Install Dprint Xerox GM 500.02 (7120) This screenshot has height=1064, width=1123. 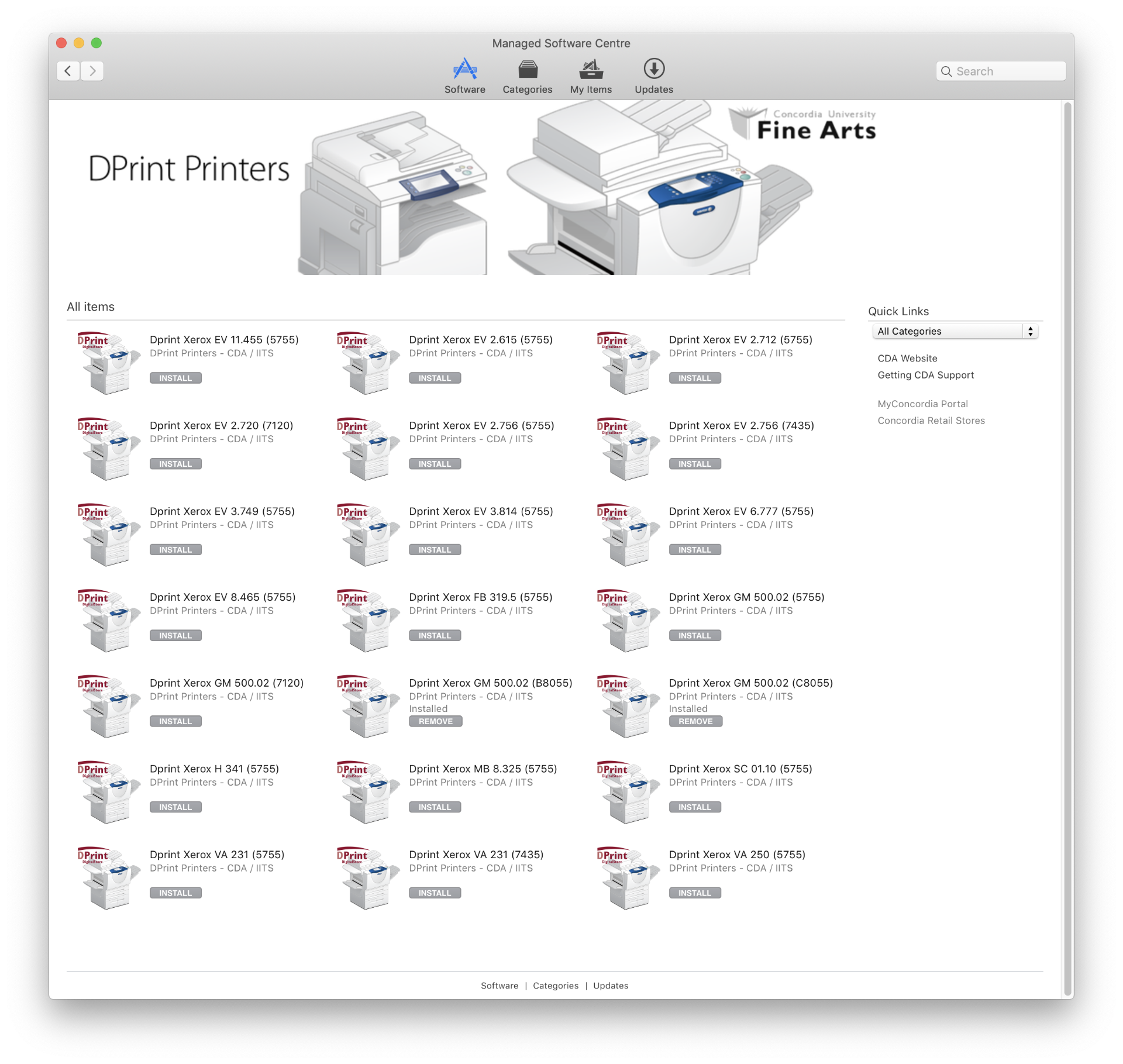pos(175,722)
